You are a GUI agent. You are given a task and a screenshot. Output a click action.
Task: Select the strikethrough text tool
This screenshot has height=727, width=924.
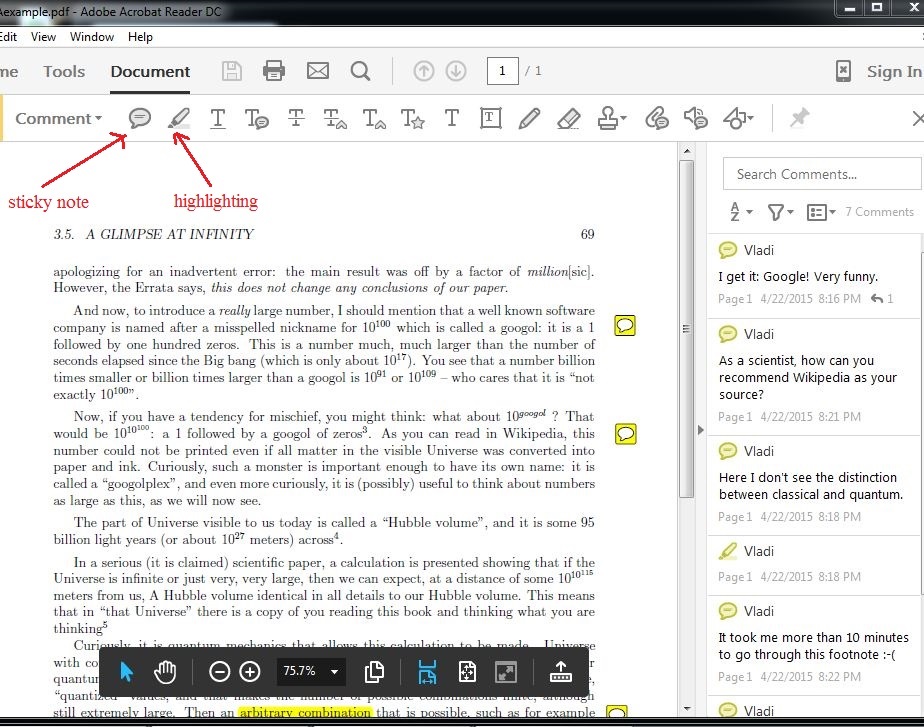point(296,118)
